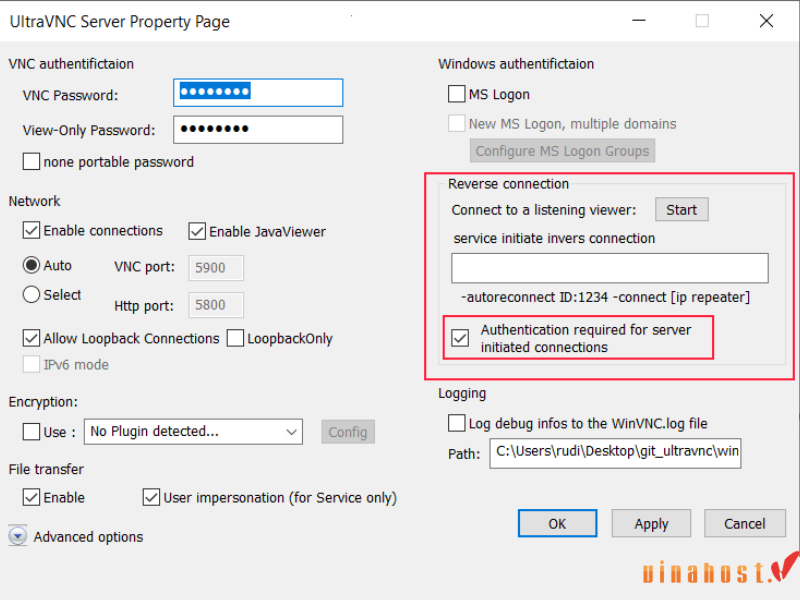800x600 pixels.
Task: Toggle Allow Loopback Connections checkbox
Action: [31, 338]
